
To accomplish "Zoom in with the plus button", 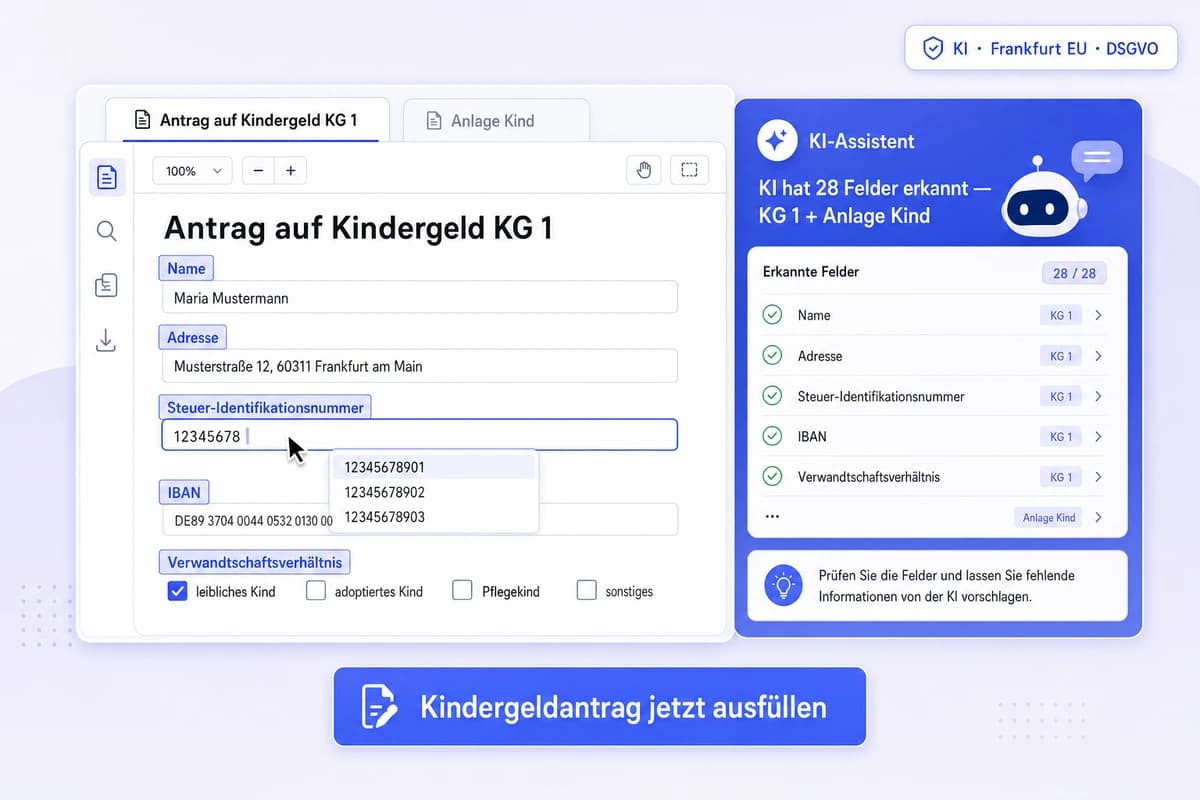I will coord(290,171).
